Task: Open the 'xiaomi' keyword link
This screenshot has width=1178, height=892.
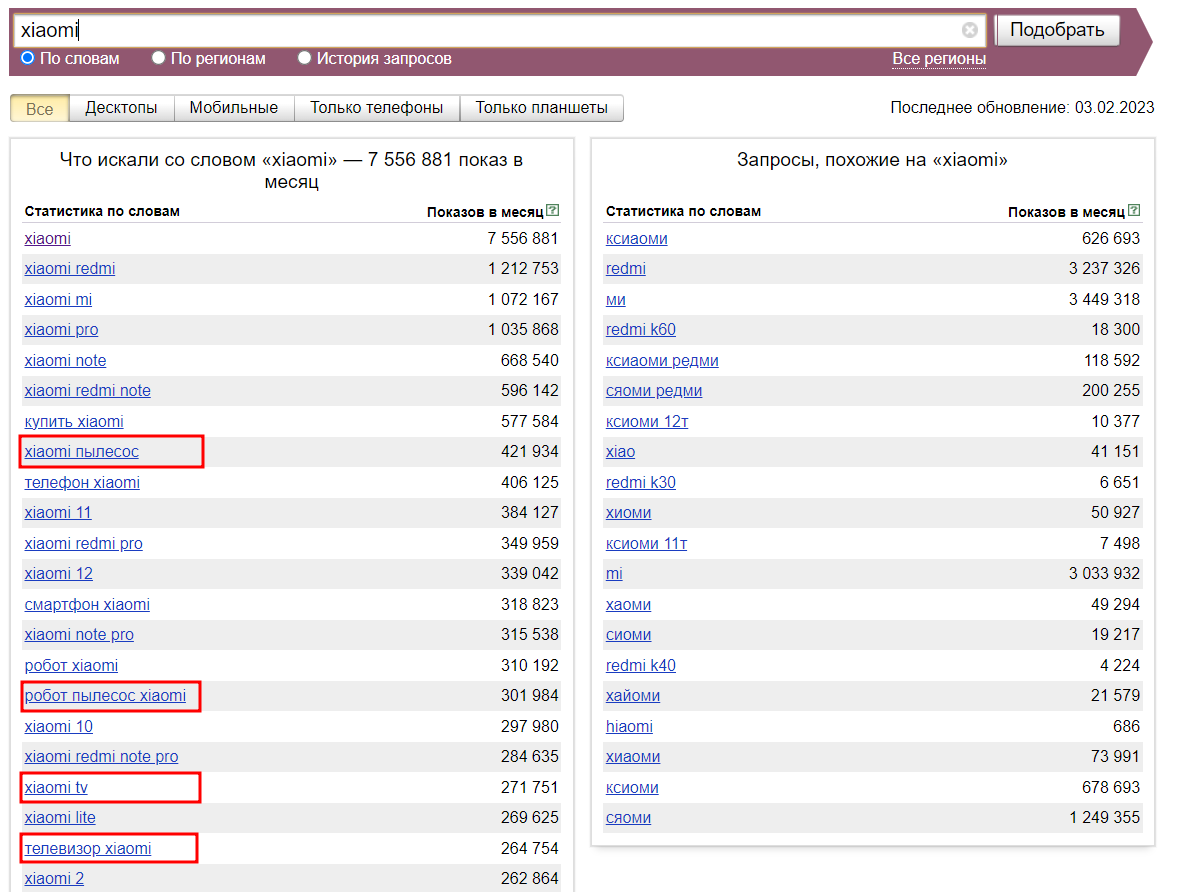Action: pyautogui.click(x=47, y=239)
